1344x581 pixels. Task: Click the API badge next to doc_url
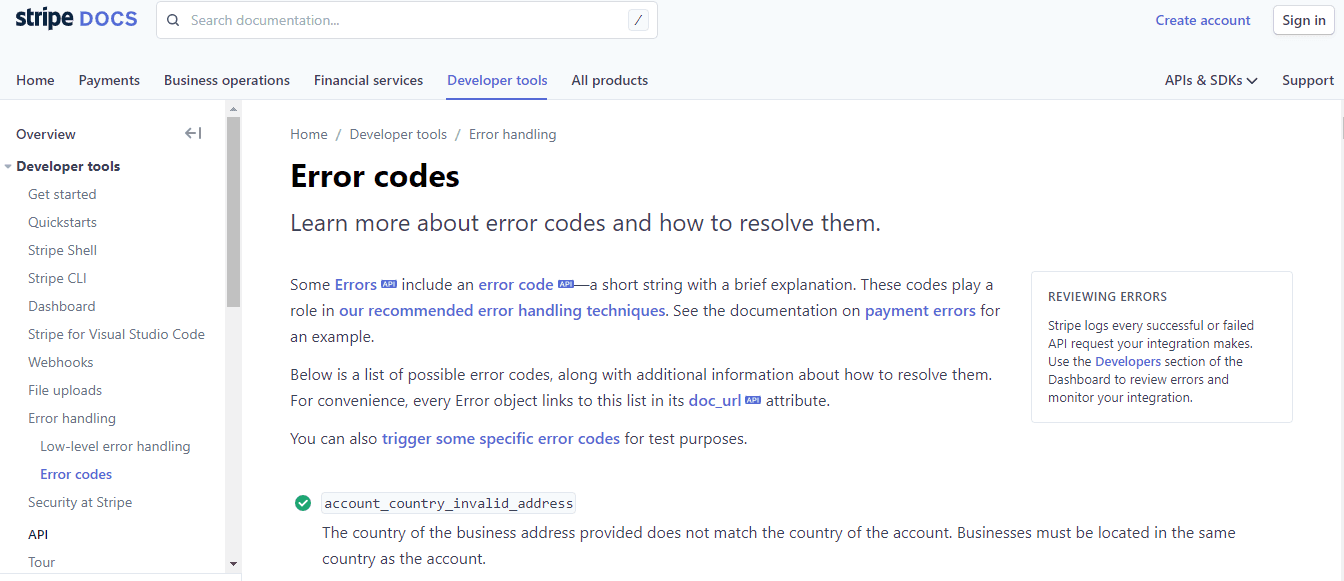point(753,401)
